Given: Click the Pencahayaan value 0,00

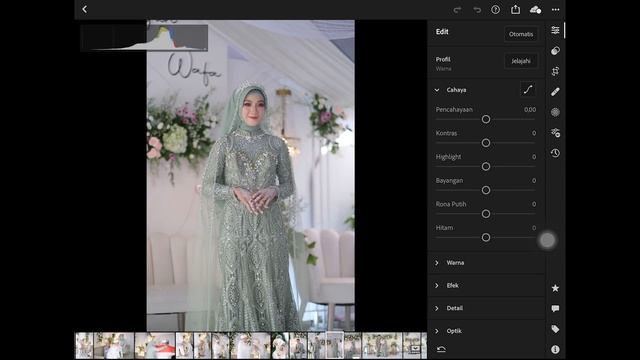Looking at the screenshot, I should coord(530,109).
